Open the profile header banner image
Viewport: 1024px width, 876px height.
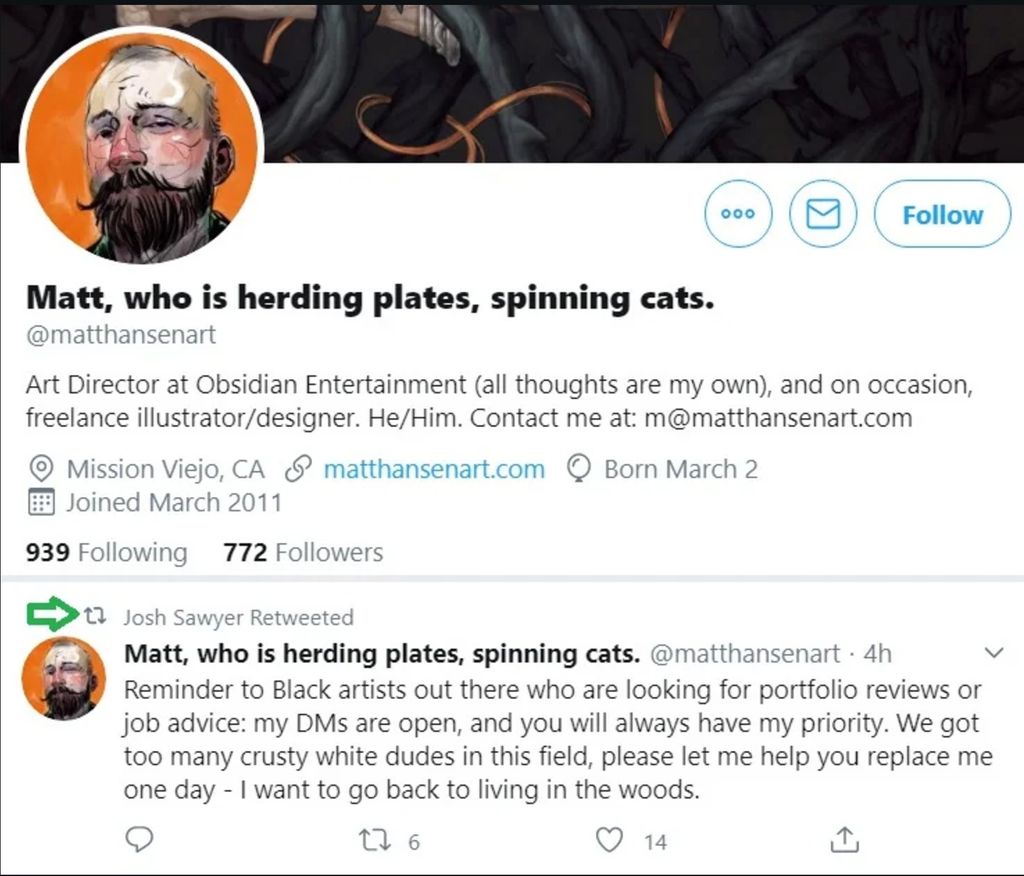(640, 80)
